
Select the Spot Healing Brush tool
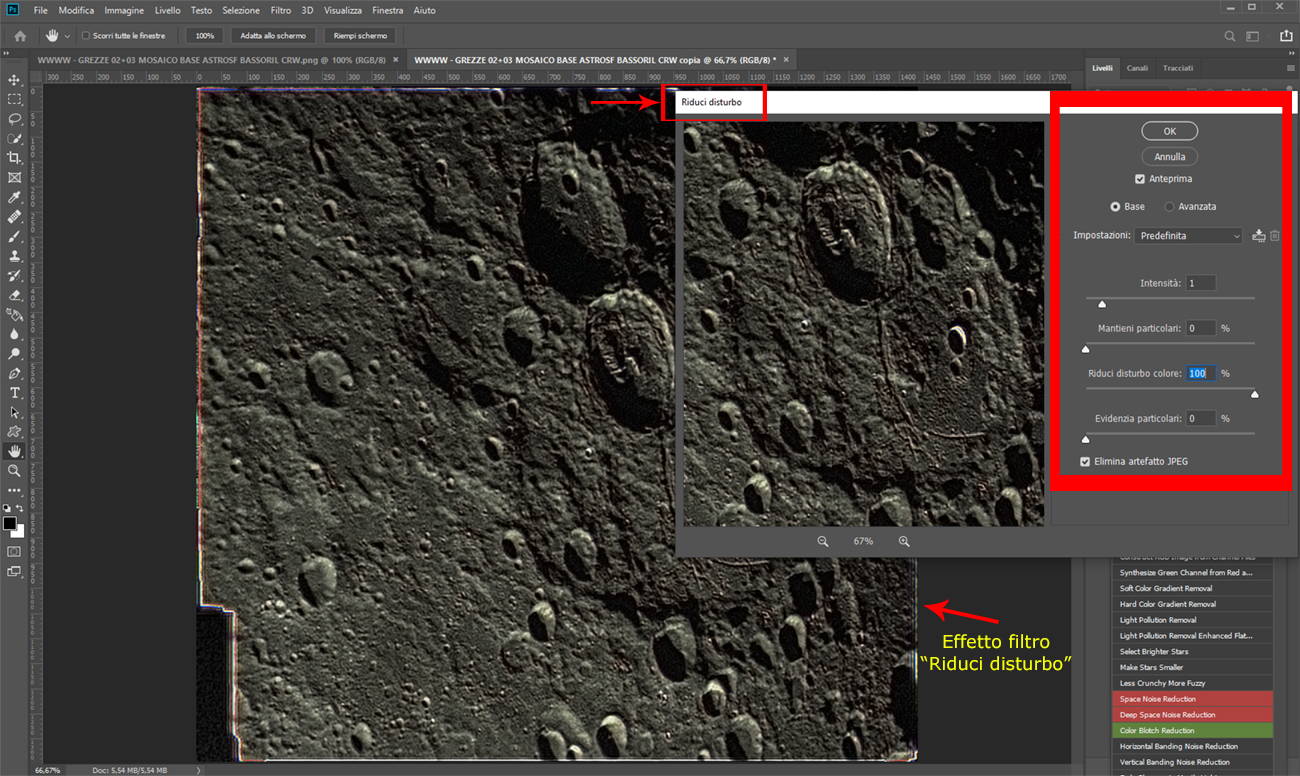(x=14, y=216)
